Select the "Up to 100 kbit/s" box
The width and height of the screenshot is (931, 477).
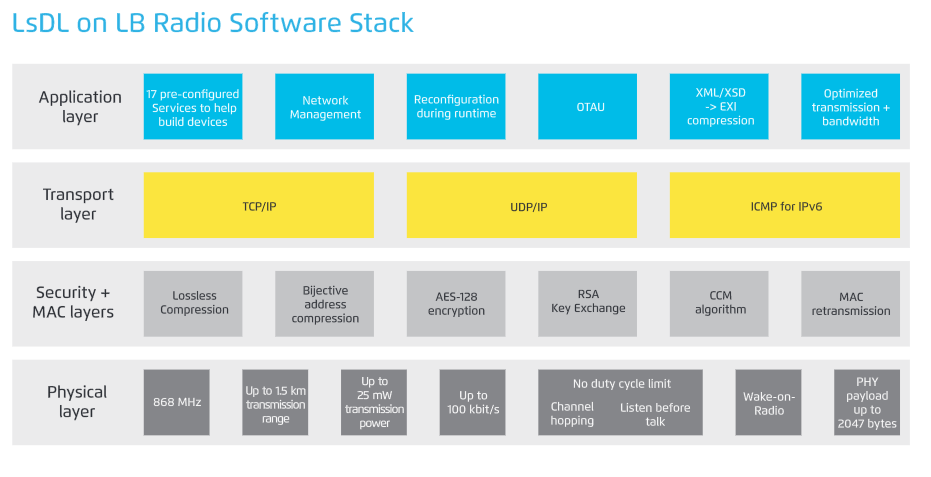[473, 402]
